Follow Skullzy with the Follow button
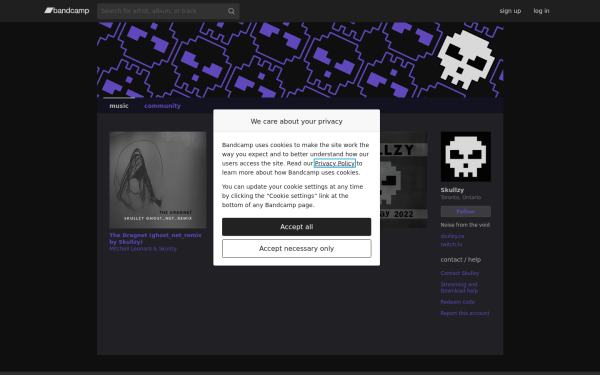This screenshot has height=375, width=600. point(465,211)
